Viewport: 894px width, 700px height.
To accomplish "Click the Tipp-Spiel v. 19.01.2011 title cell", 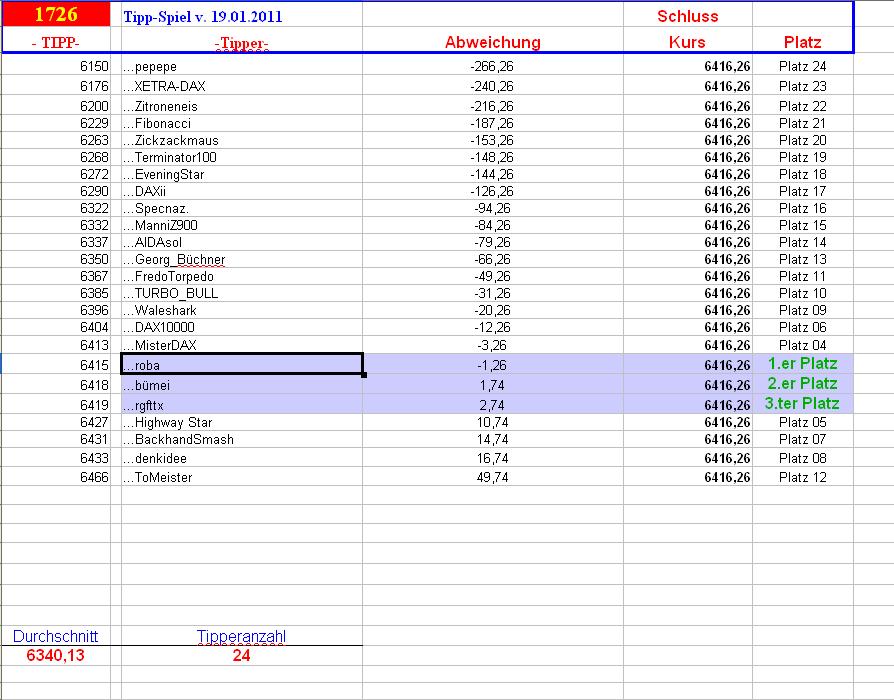I will [x=242, y=16].
